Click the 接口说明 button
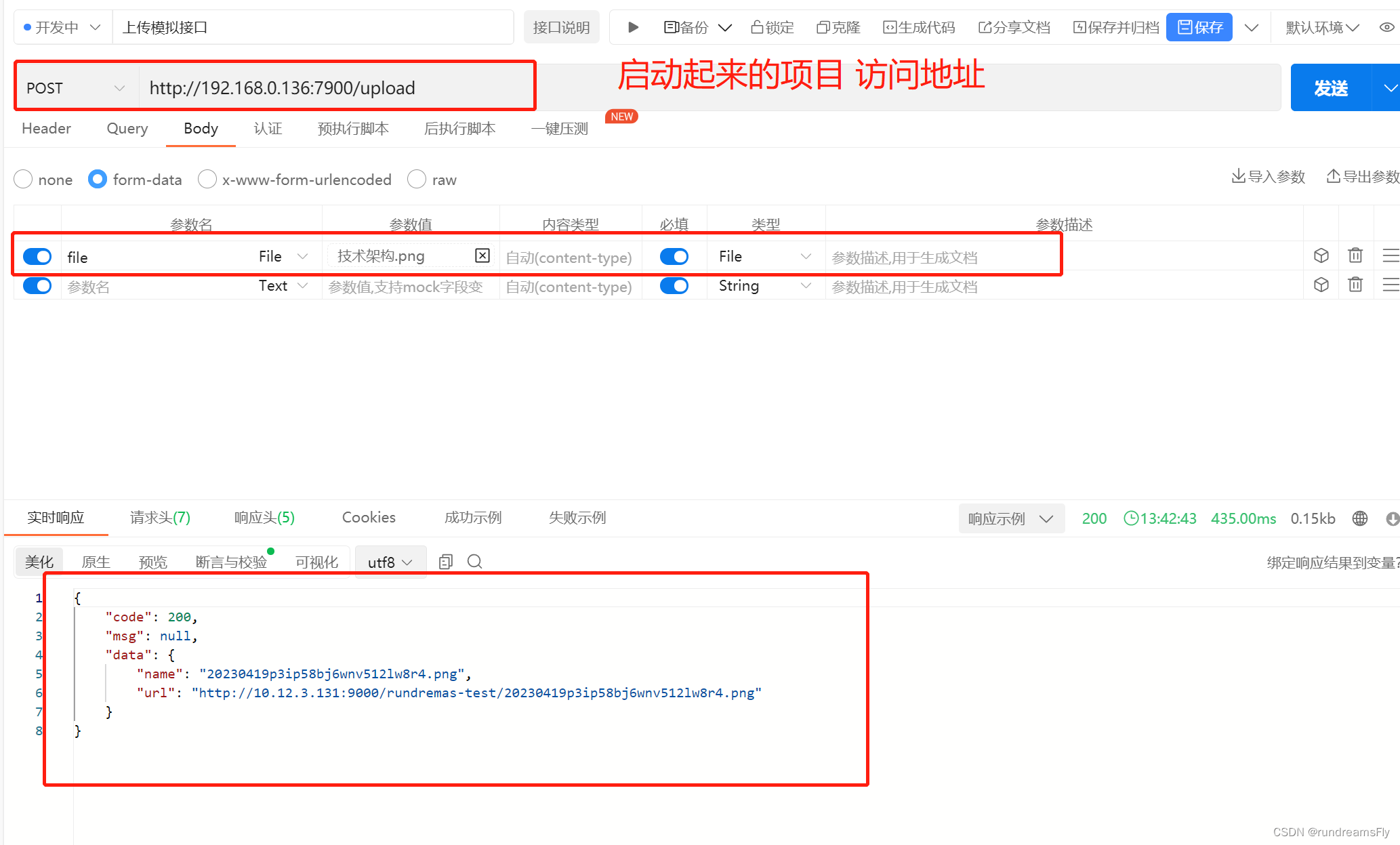The image size is (1400, 845). 561,27
